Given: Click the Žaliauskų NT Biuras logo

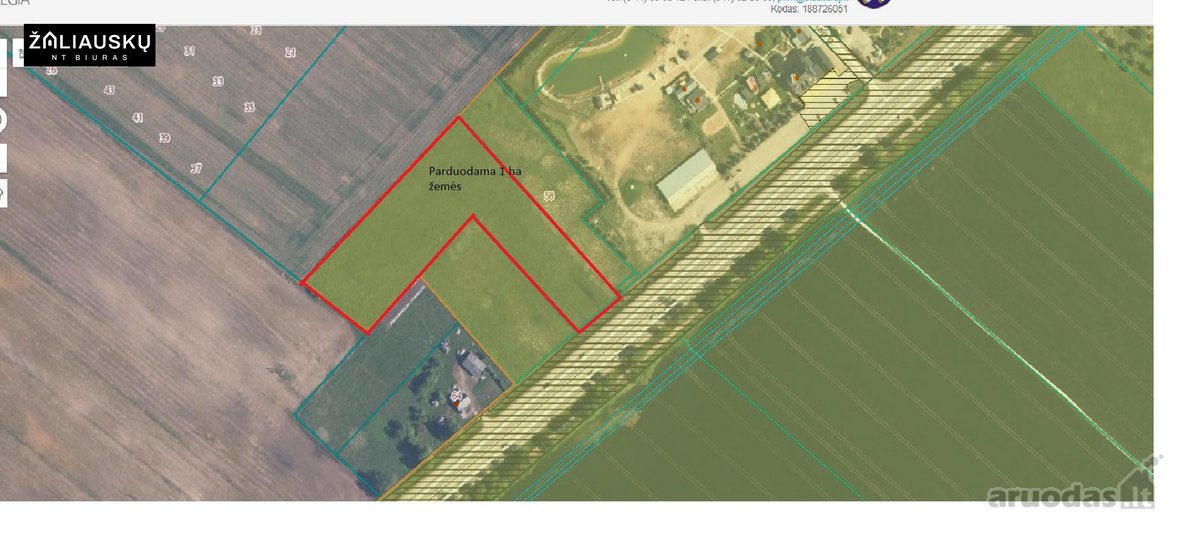Looking at the screenshot, I should click(90, 45).
